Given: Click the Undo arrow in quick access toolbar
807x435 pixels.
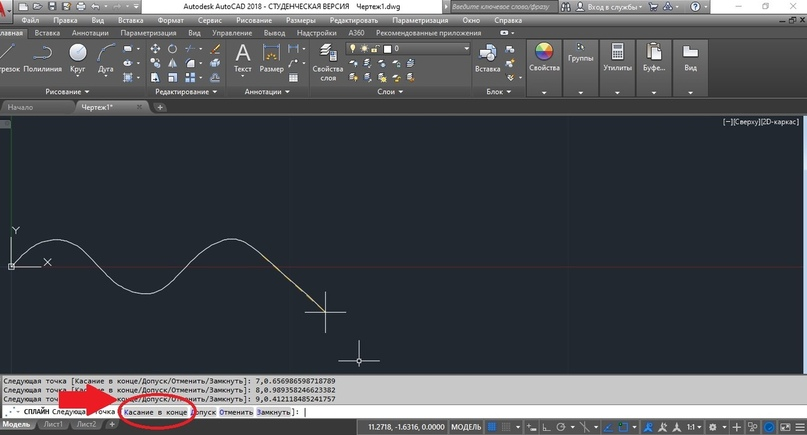Looking at the screenshot, I should tap(95, 7).
